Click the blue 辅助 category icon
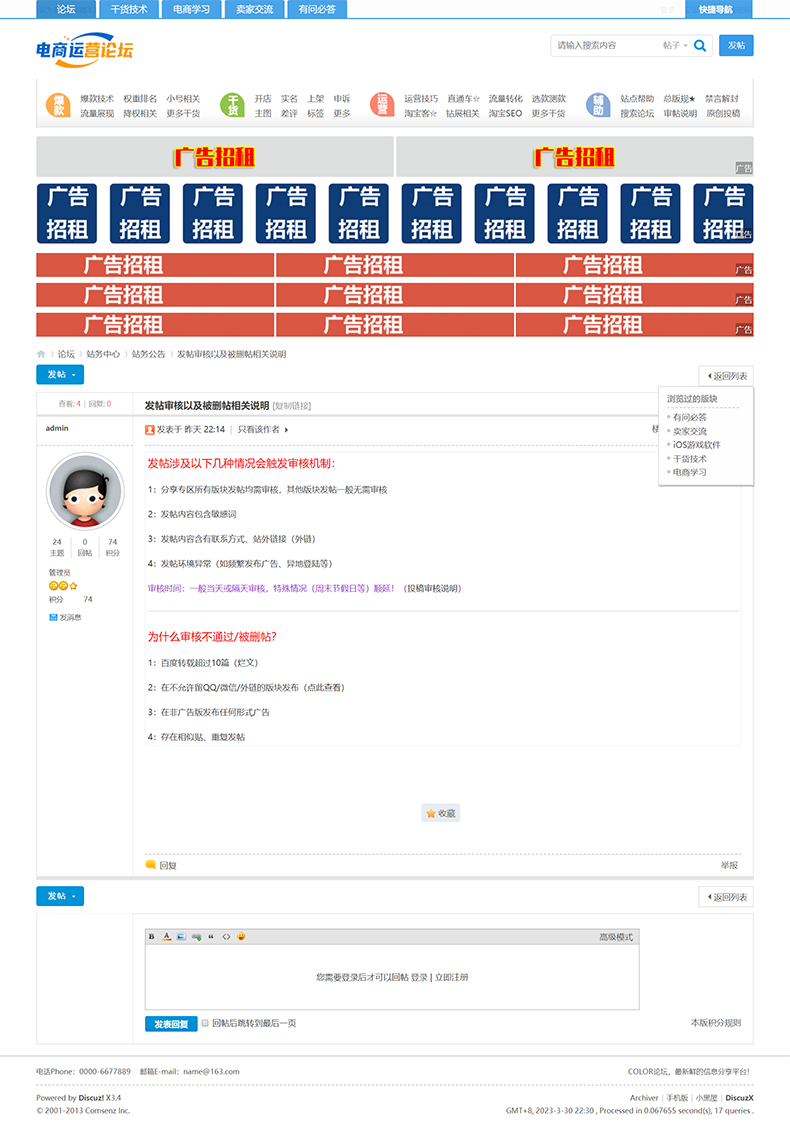The height and width of the screenshot is (1132, 790). (x=598, y=105)
